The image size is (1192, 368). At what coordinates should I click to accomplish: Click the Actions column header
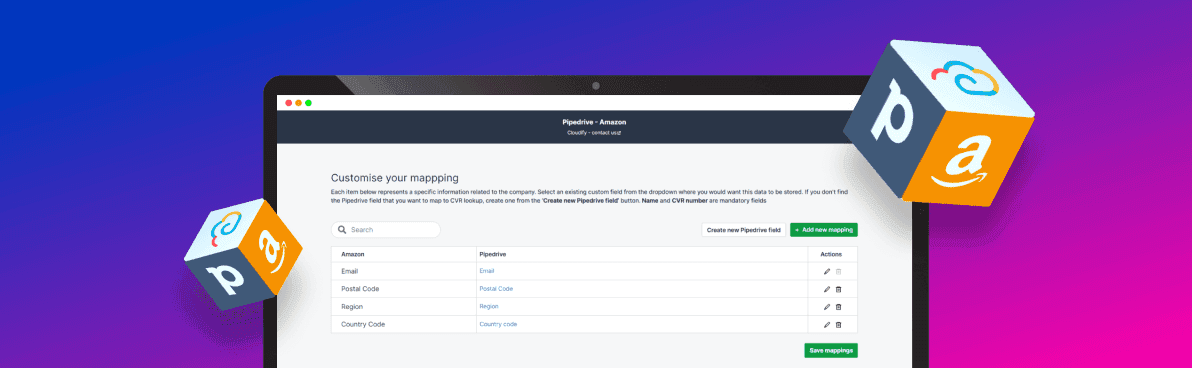click(x=831, y=254)
